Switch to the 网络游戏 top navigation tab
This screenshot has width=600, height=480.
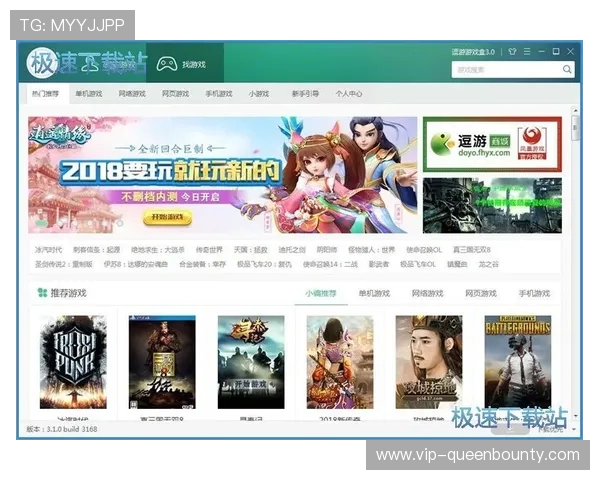132,94
